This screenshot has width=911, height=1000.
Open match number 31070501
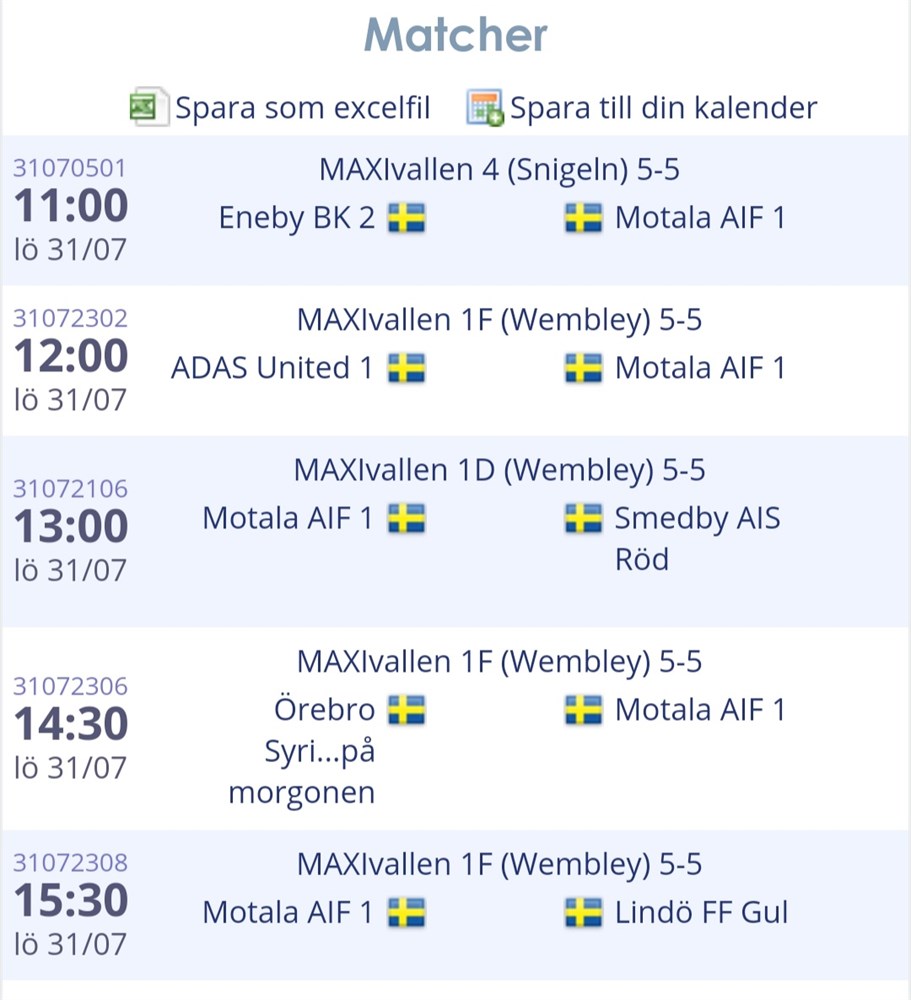click(70, 168)
